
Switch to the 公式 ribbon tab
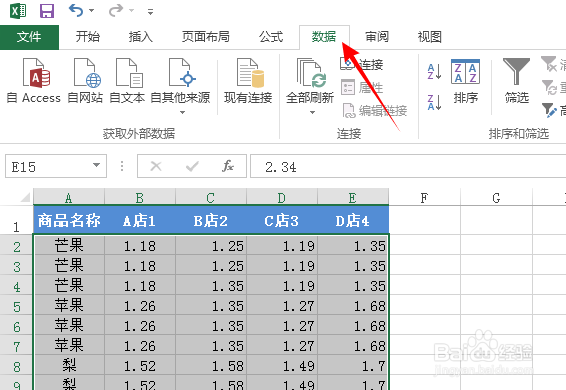271,37
